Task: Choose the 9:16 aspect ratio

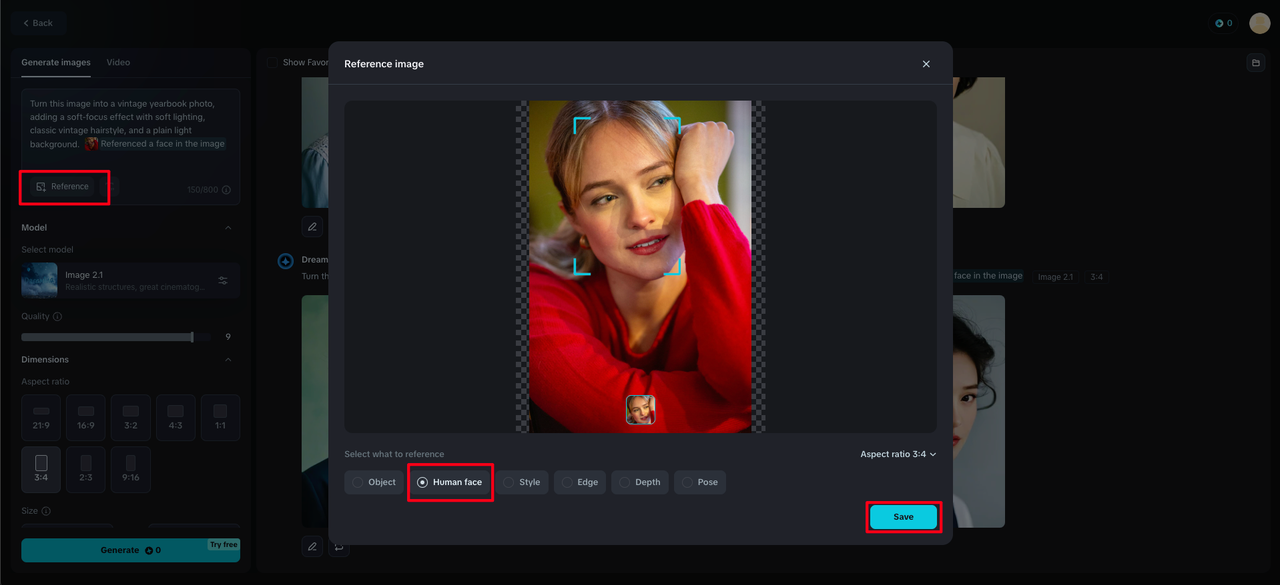Action: click(131, 470)
